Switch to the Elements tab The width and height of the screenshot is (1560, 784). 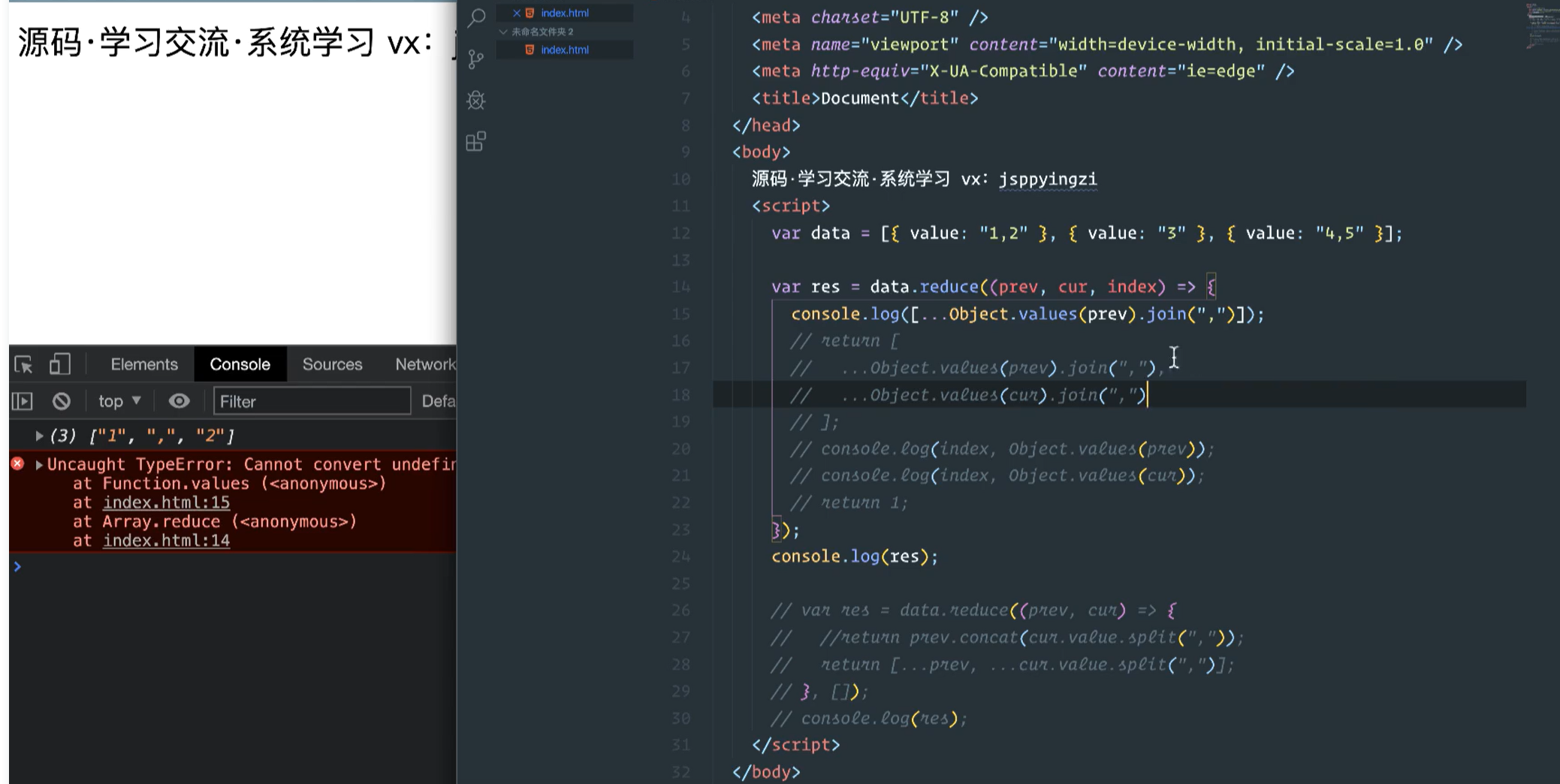(144, 364)
